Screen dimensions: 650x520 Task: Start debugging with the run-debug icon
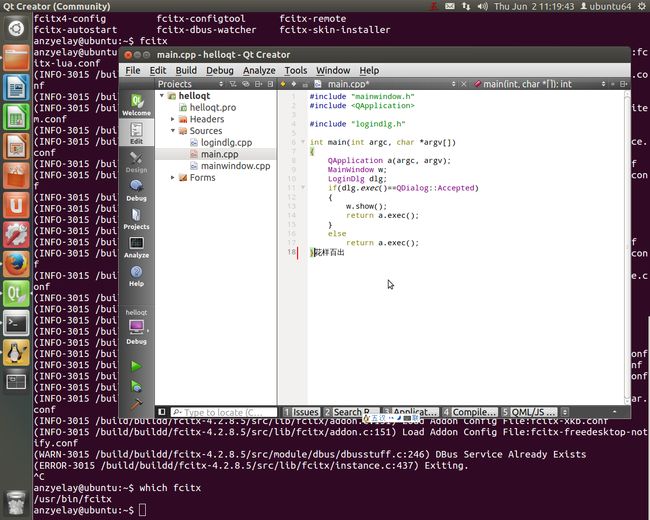tap(136, 385)
